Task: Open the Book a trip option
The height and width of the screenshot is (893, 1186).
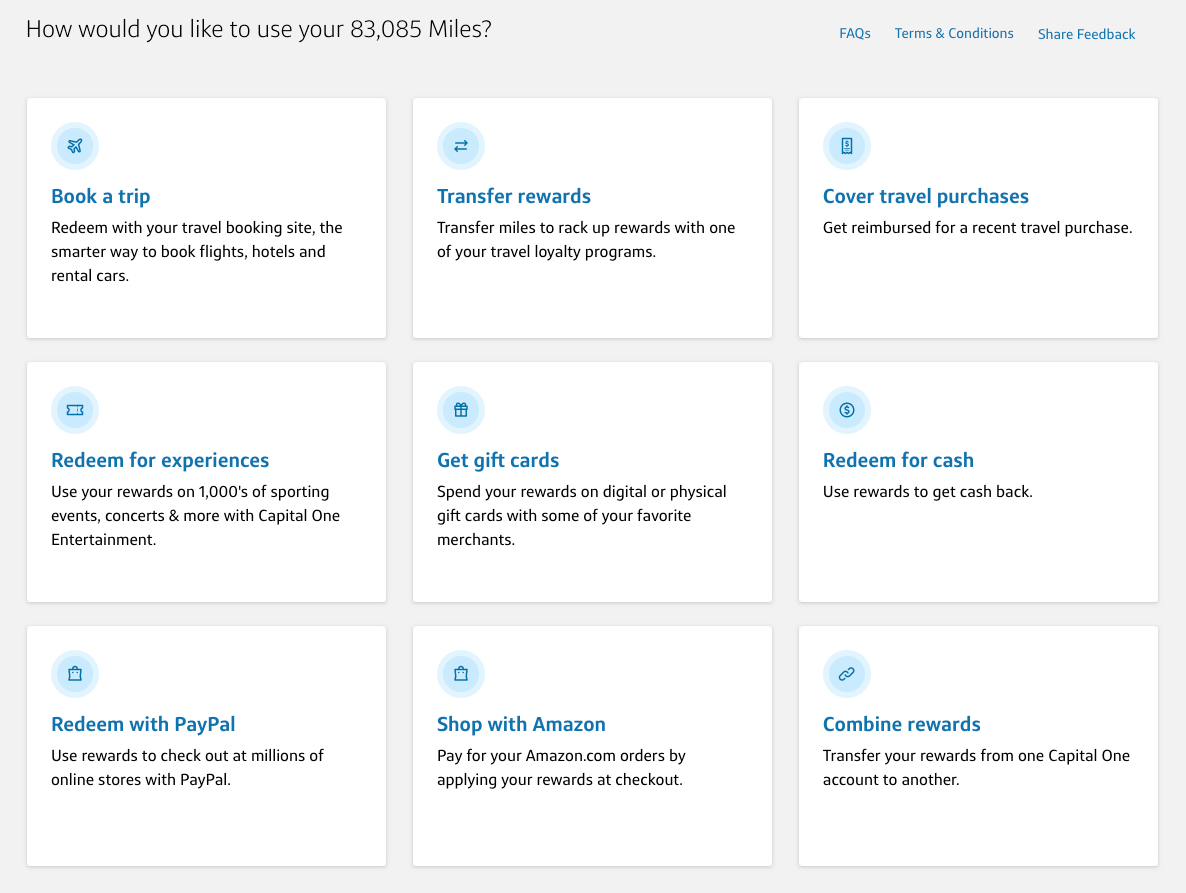Action: [x=100, y=196]
